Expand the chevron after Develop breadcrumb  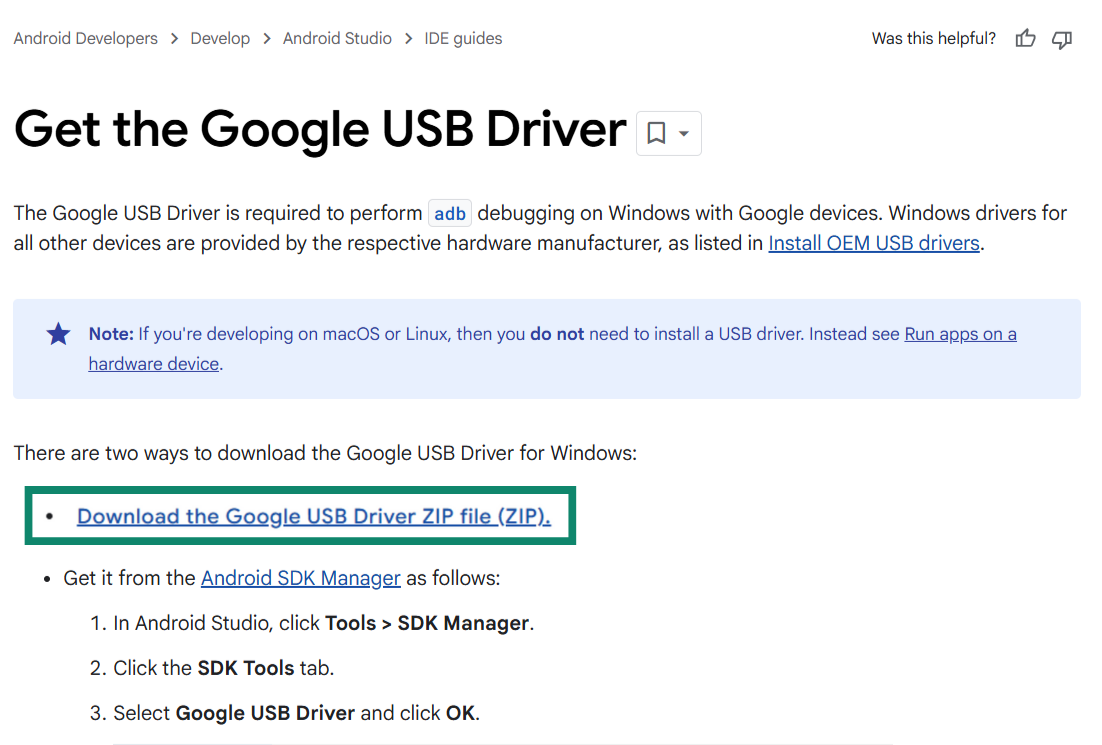(266, 38)
